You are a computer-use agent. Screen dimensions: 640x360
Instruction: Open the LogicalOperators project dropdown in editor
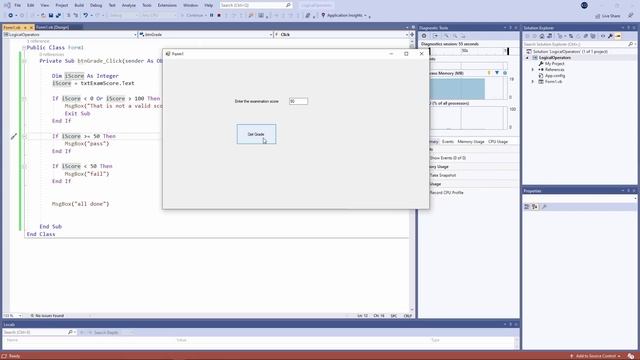tap(70, 35)
